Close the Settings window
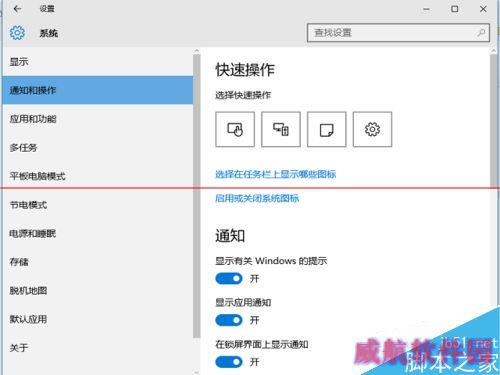Image resolution: width=500 pixels, height=375 pixels. point(483,9)
